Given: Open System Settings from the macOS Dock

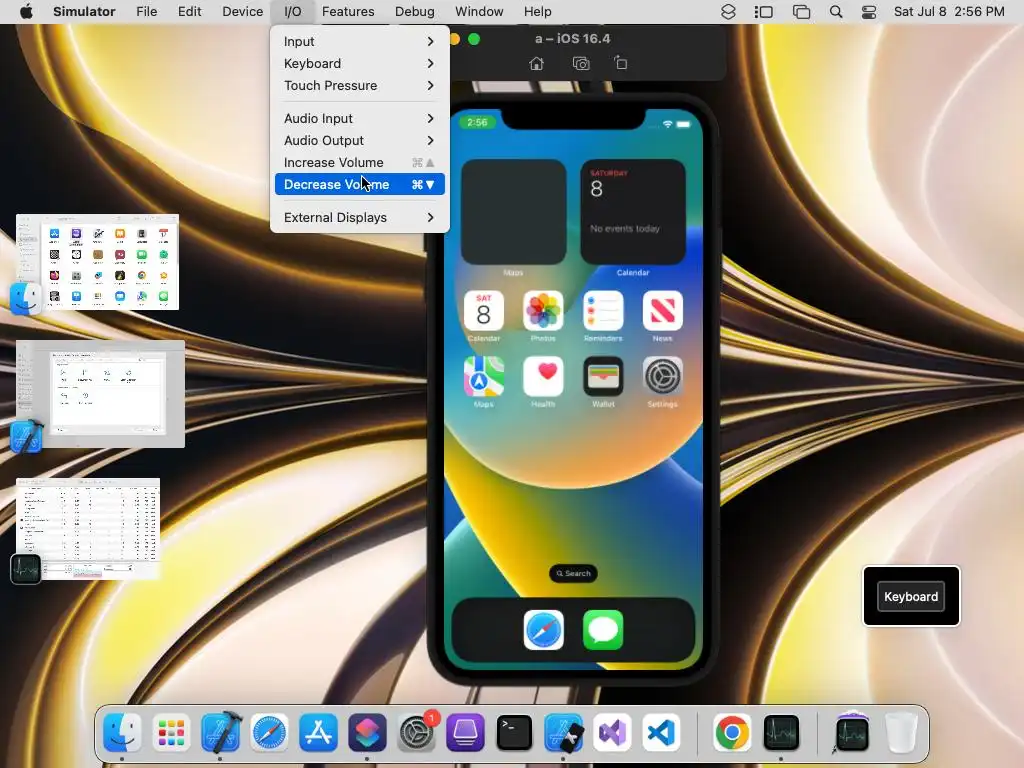Looking at the screenshot, I should pyautogui.click(x=416, y=732).
